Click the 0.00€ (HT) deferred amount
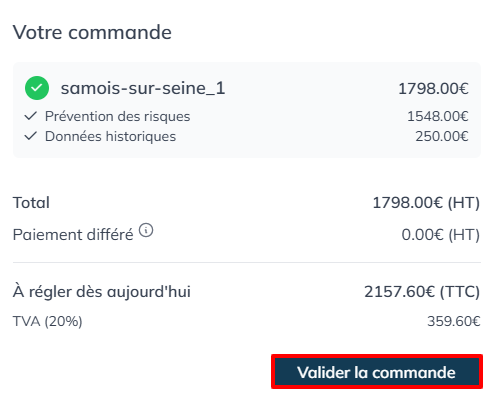The height and width of the screenshot is (409, 494). coord(441,235)
